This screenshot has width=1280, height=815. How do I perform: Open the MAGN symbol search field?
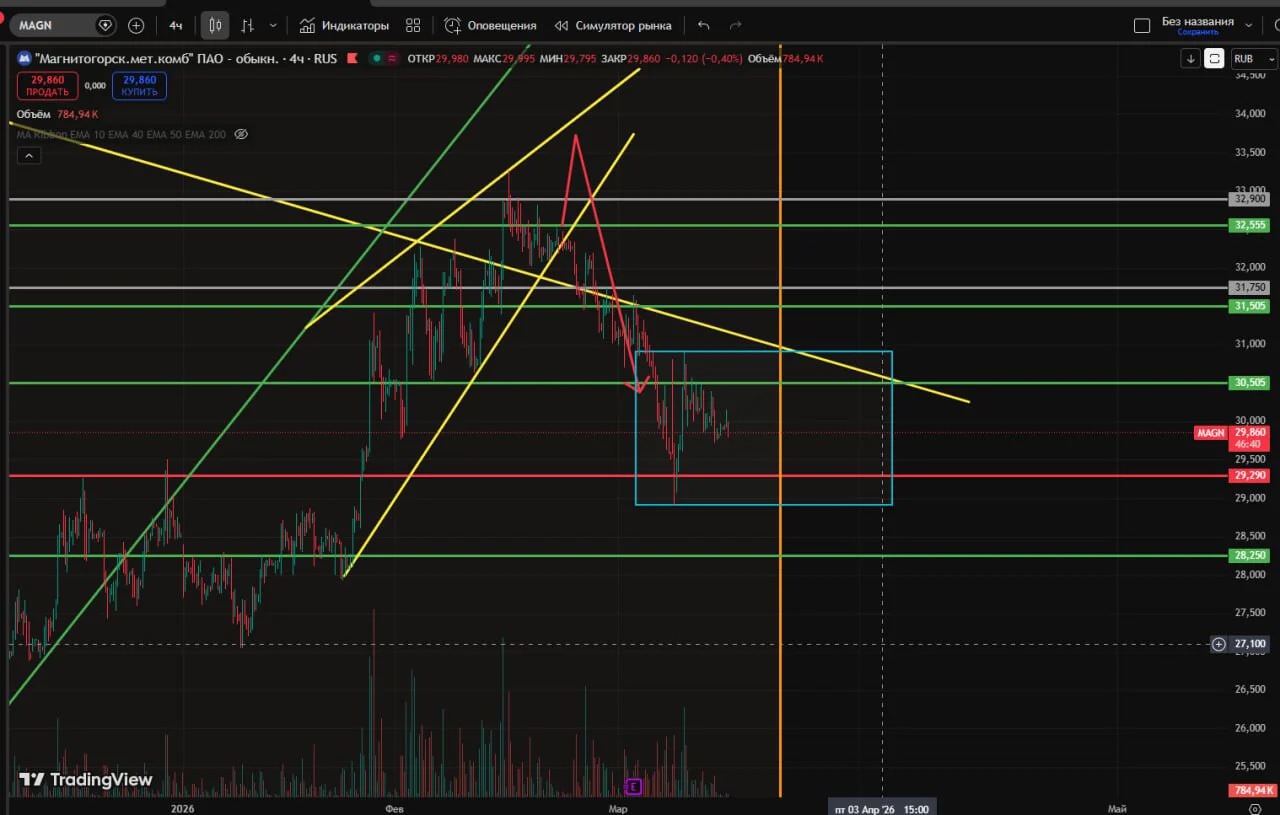[x=62, y=25]
